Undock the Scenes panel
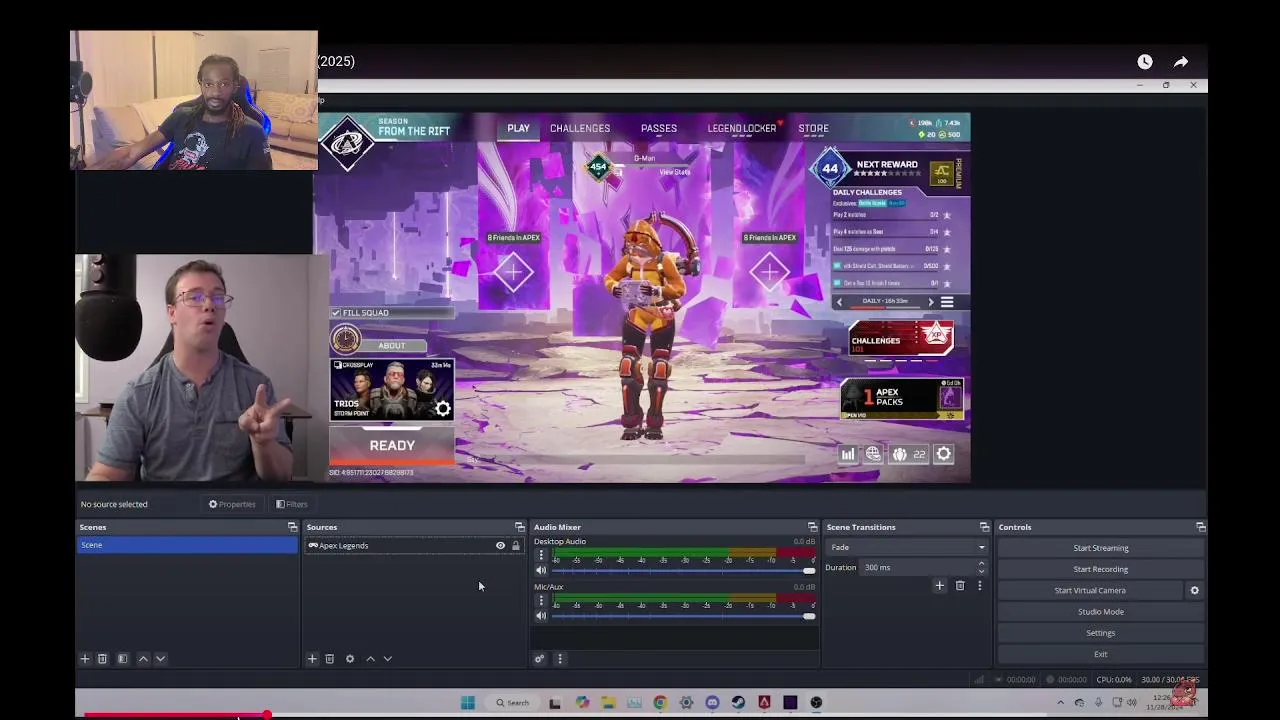The image size is (1280, 720). coord(292,527)
